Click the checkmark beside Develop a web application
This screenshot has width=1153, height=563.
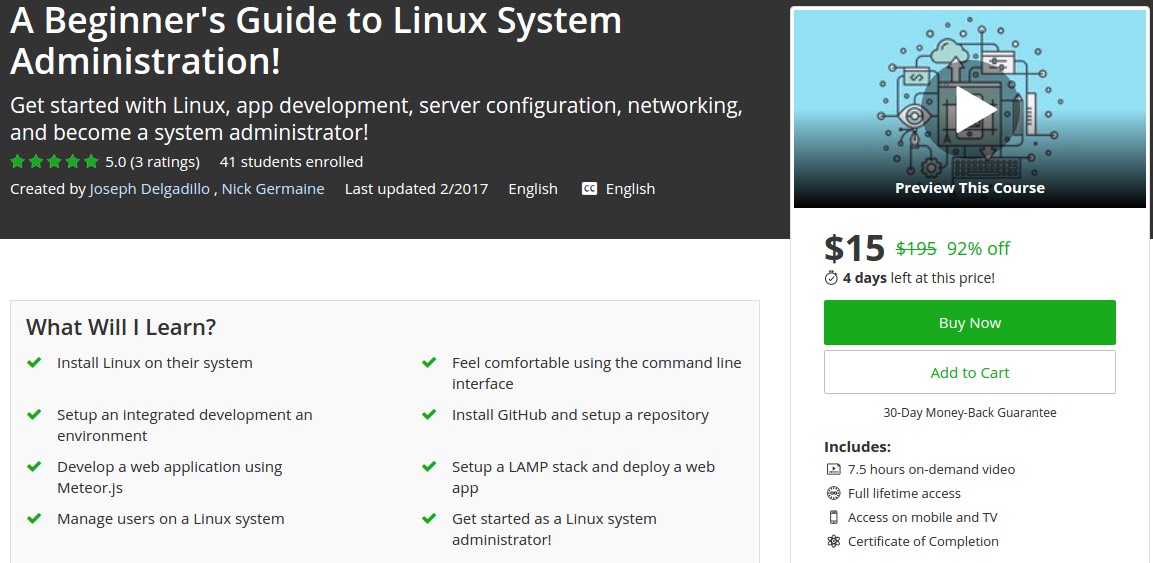pyautogui.click(x=34, y=467)
